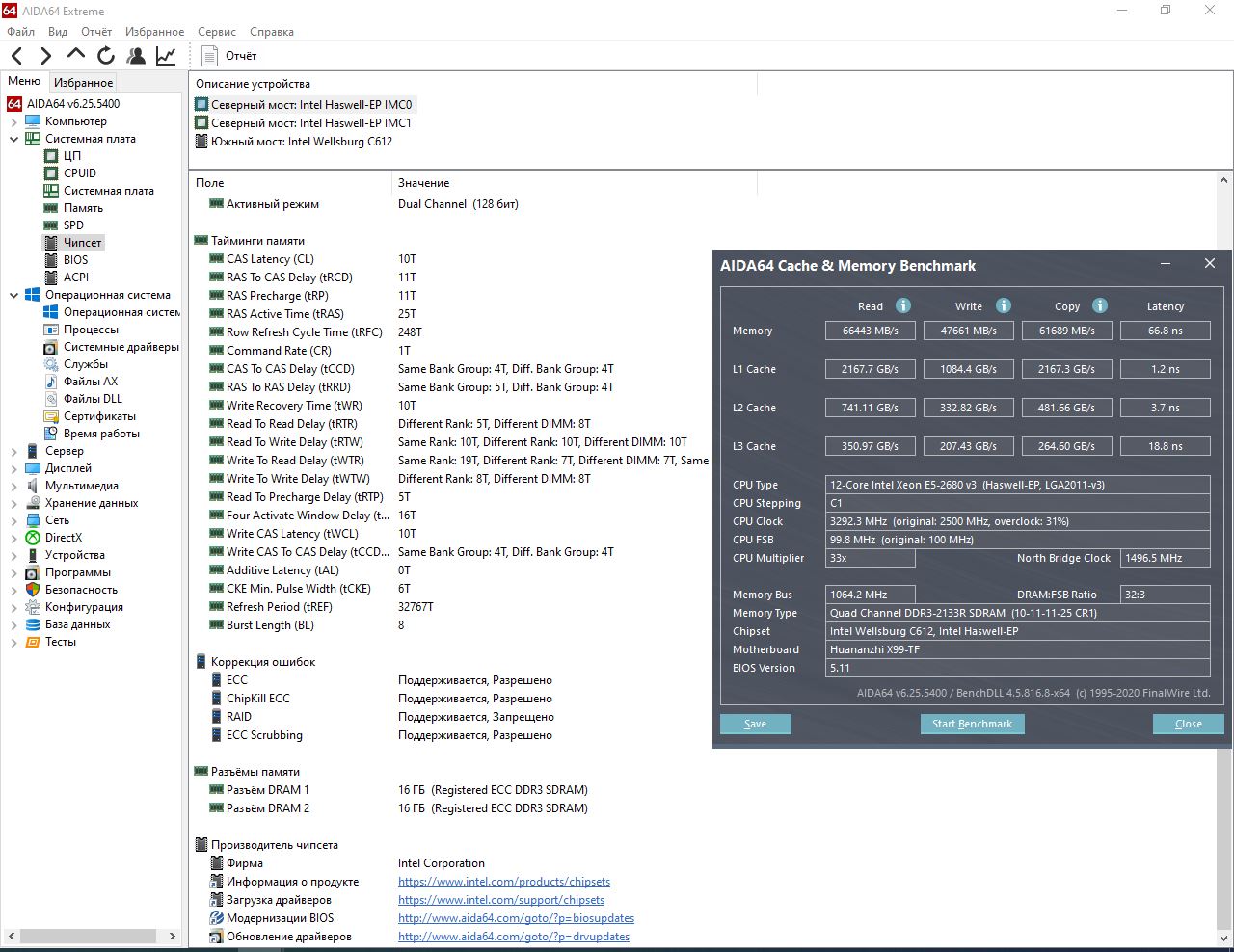1234x952 pixels.
Task: Open the drvupdates link
Action: coord(514,937)
